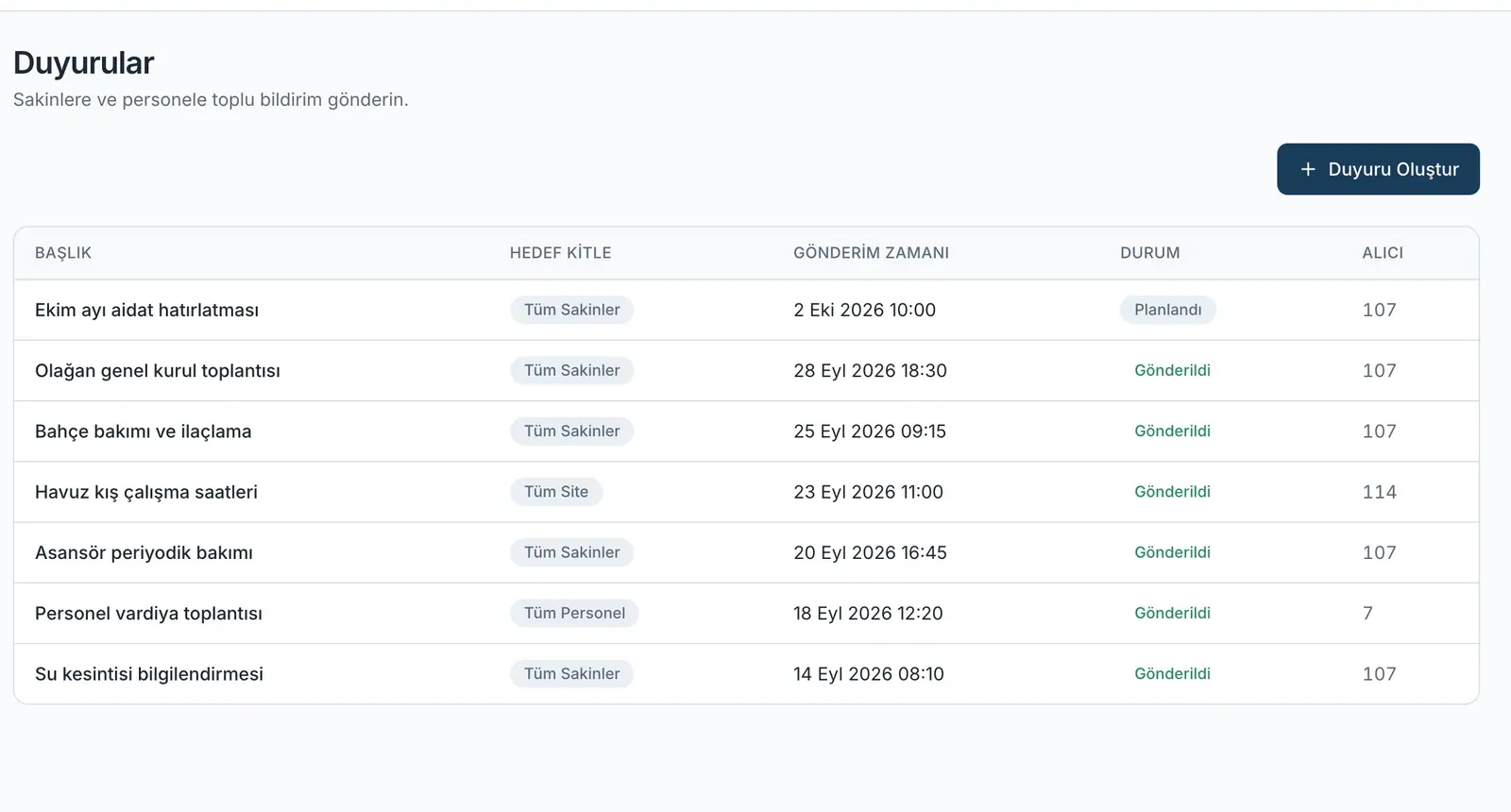1511x812 pixels.
Task: Click recipient count 114
Action: click(1380, 492)
